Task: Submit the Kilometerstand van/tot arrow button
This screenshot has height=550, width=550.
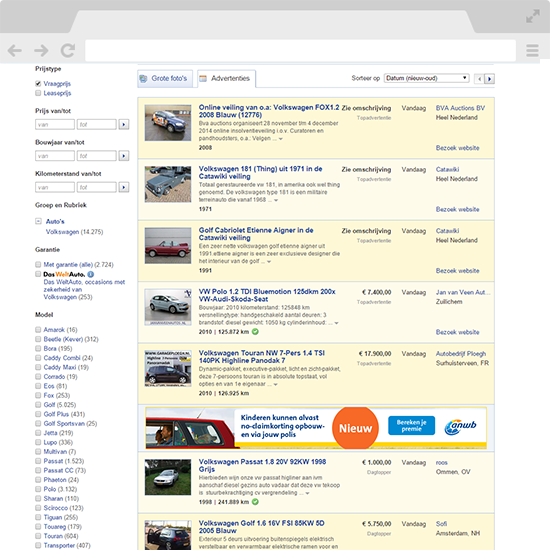Action: tap(123, 187)
